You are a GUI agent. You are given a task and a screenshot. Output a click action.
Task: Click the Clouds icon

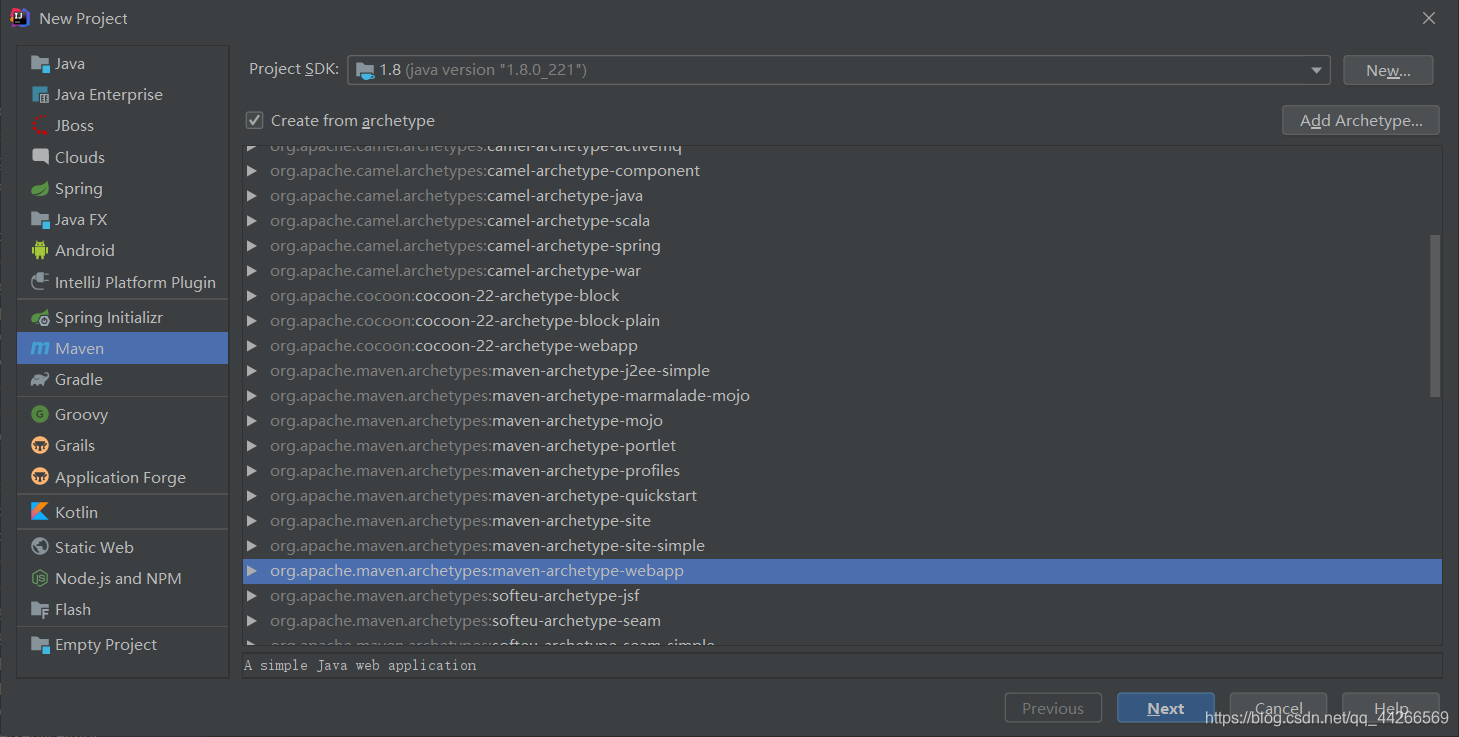[x=40, y=157]
